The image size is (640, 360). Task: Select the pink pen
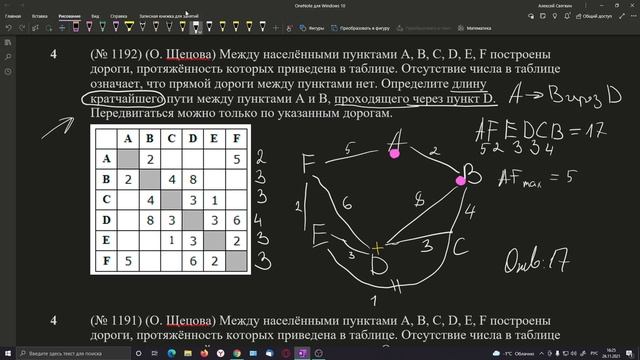coord(89,27)
